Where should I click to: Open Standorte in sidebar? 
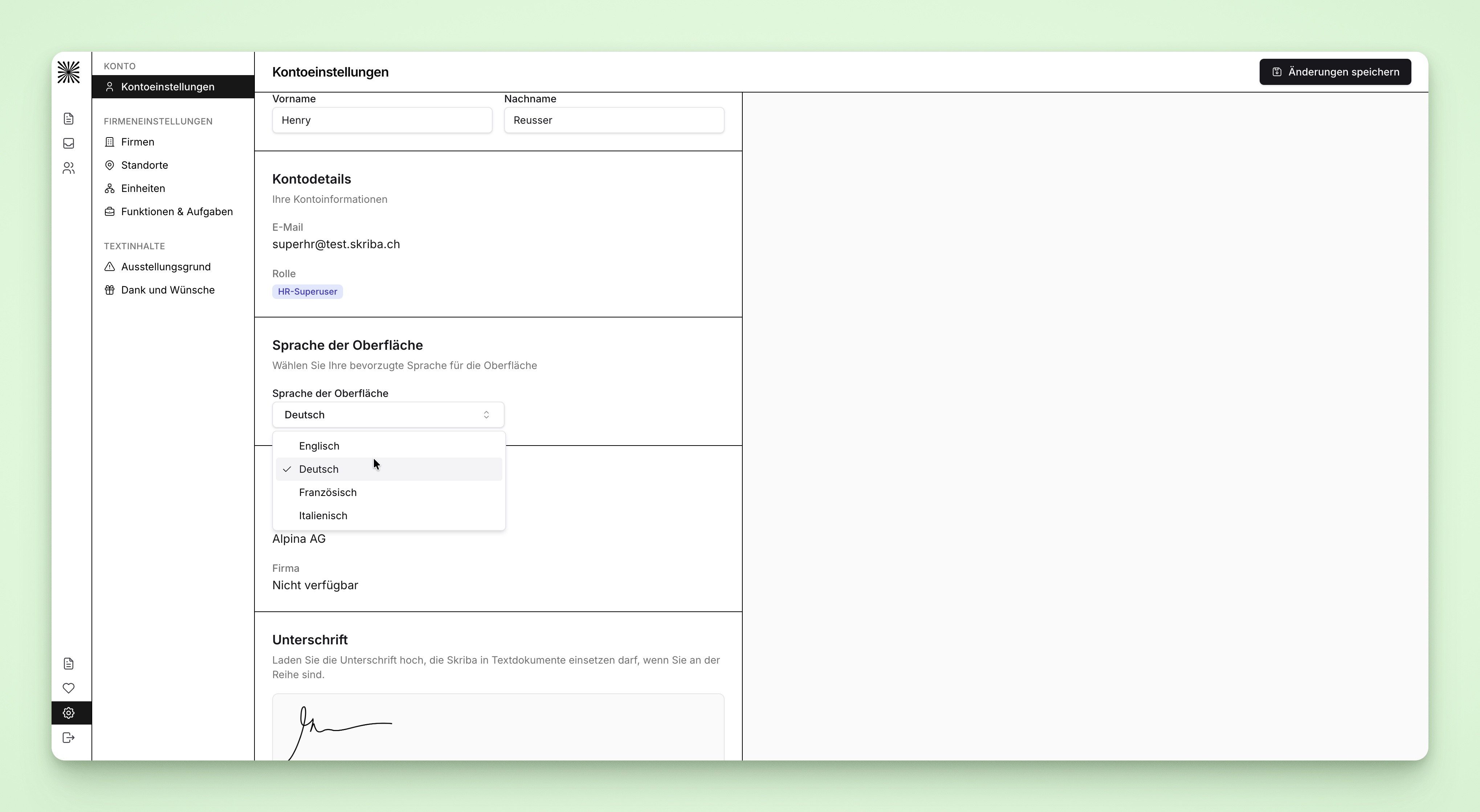click(173, 165)
